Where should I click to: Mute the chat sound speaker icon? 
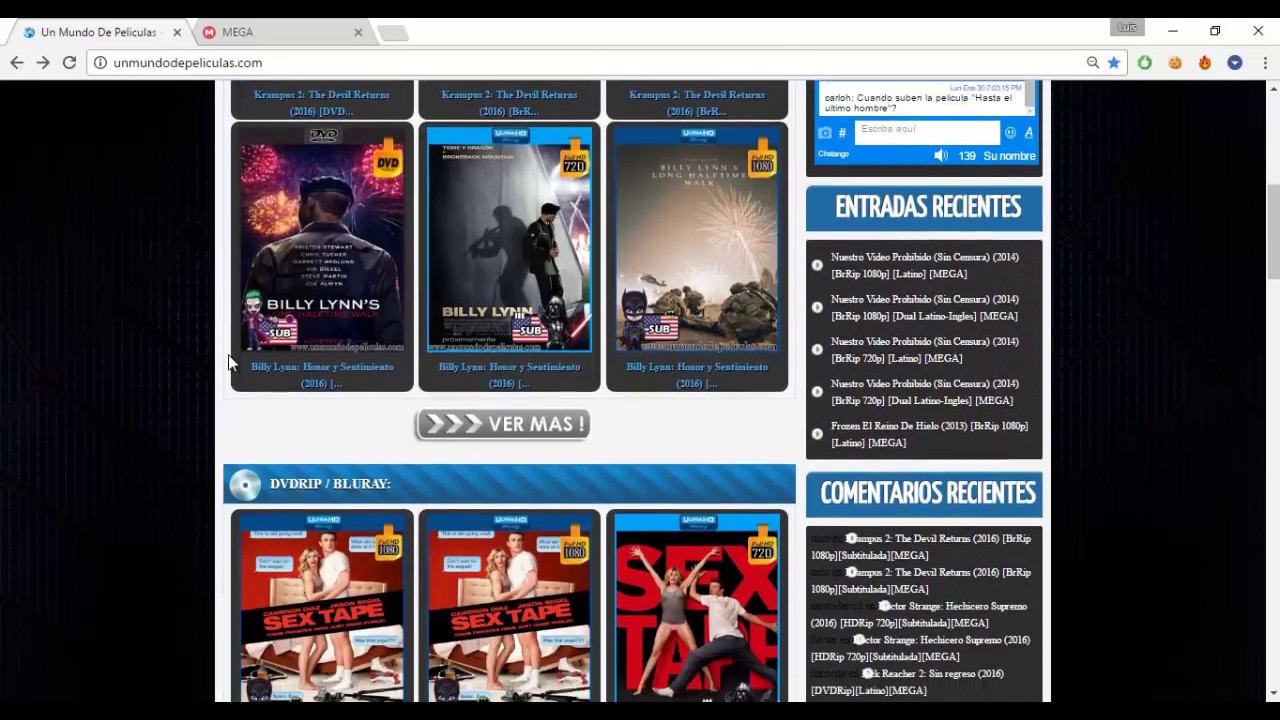coord(941,156)
